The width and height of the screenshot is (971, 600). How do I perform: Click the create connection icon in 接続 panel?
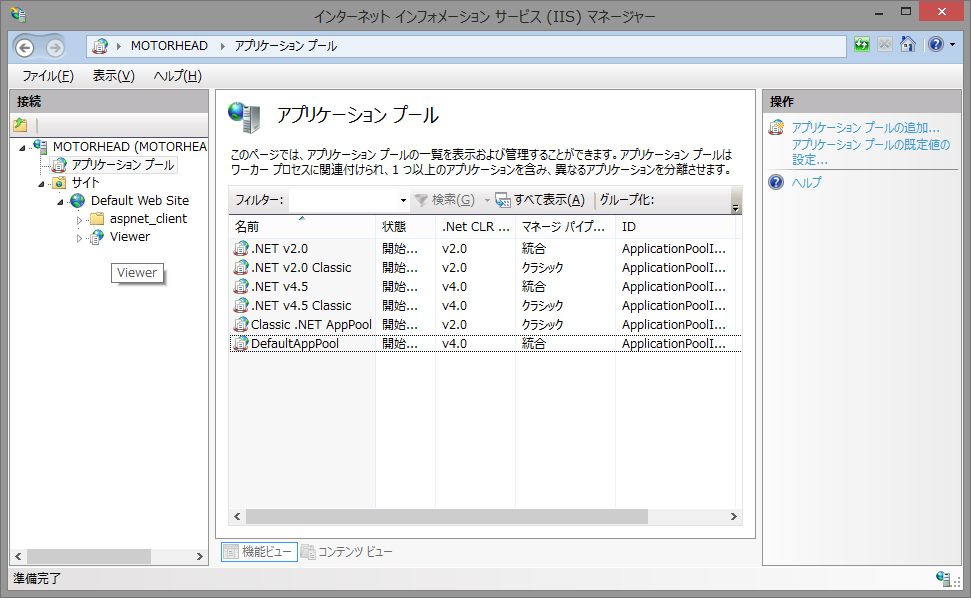pyautogui.click(x=20, y=125)
